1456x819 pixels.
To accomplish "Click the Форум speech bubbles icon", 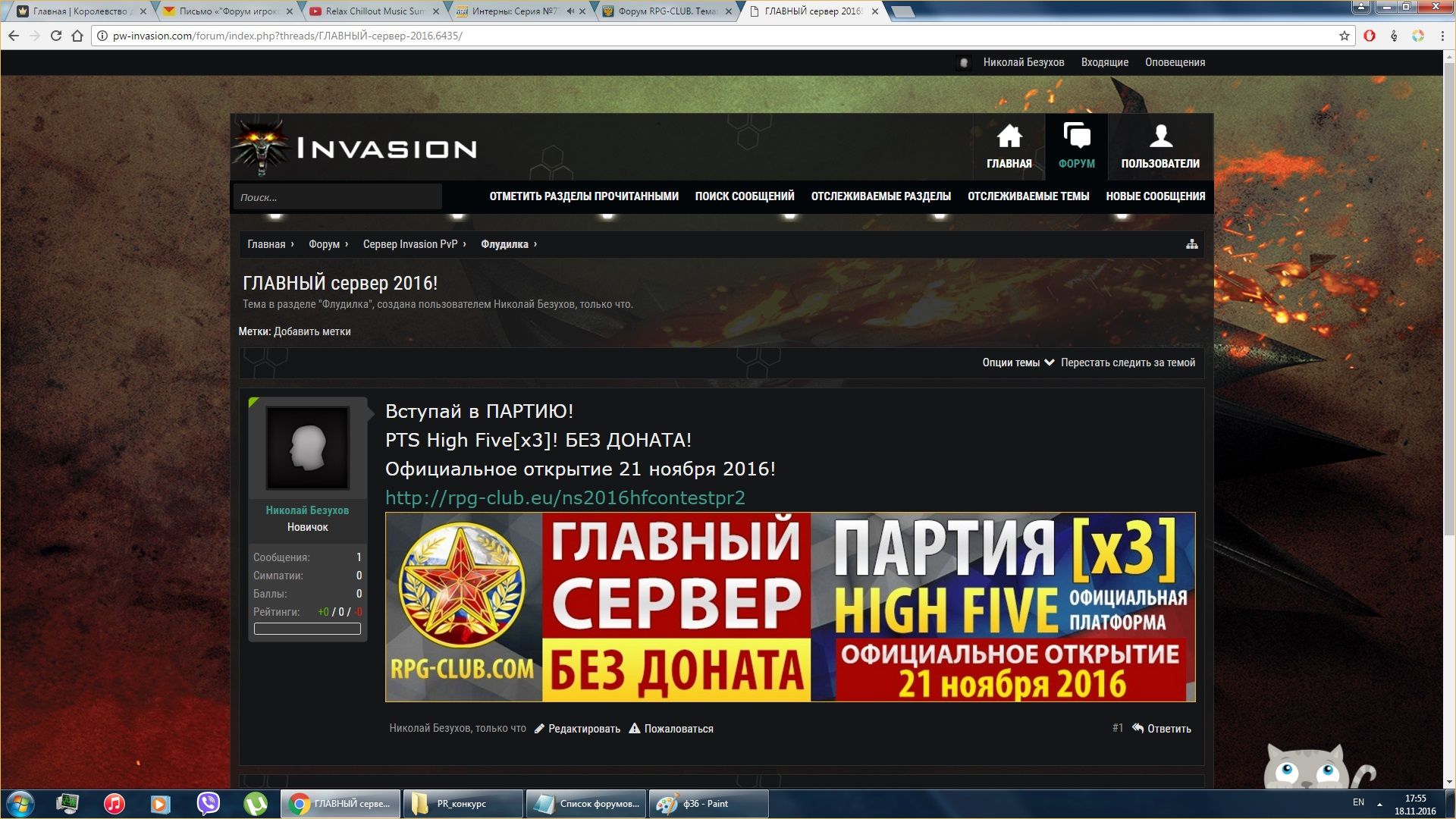I will [x=1076, y=136].
